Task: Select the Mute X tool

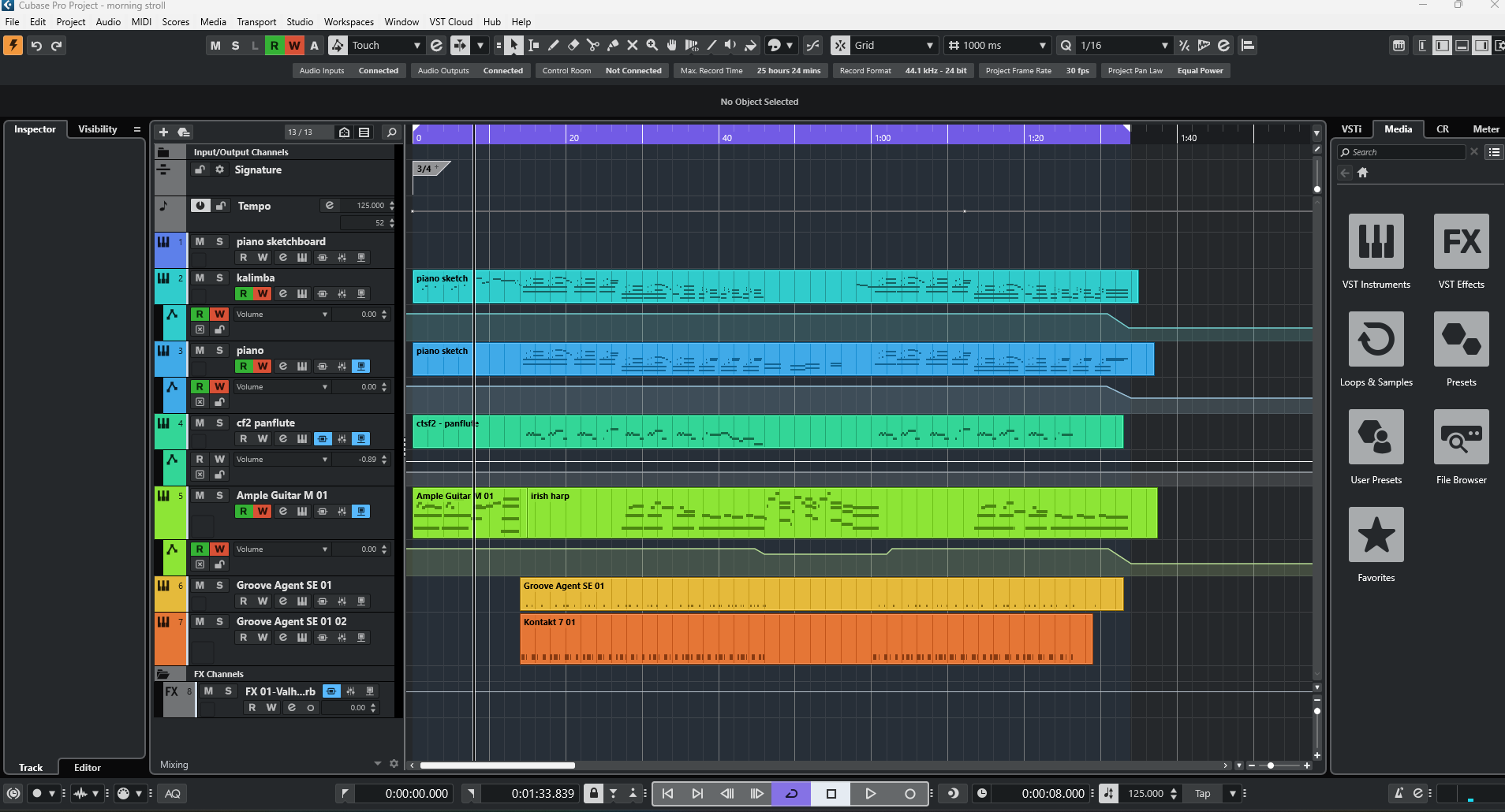Action: point(633,46)
